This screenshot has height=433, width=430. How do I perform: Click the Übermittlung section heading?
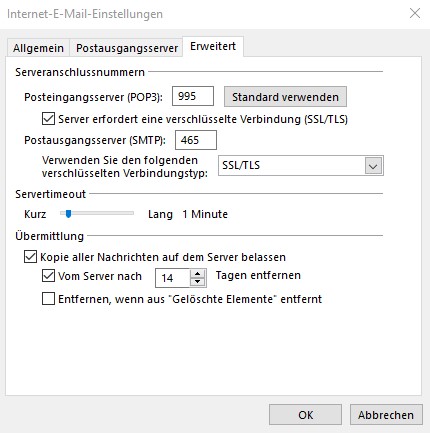50,236
